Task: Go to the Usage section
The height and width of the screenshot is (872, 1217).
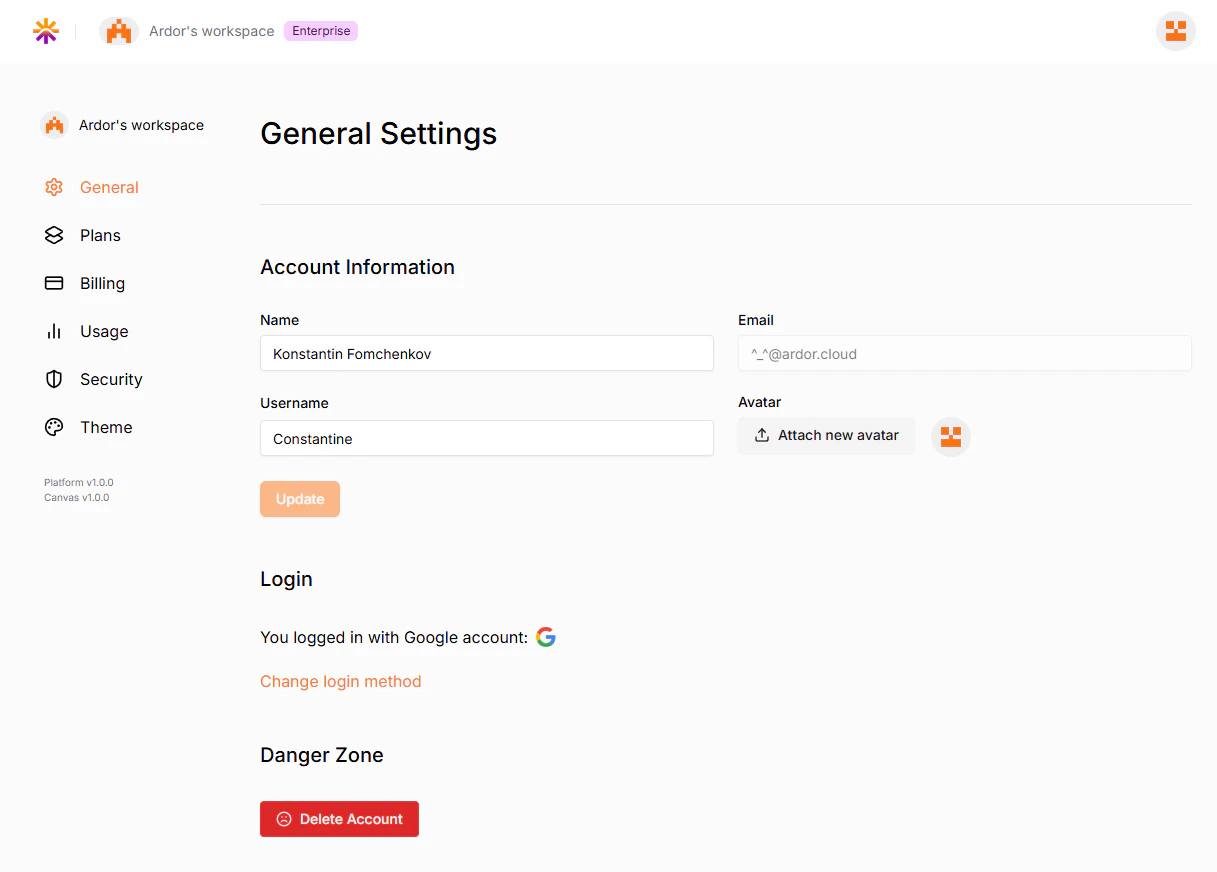Action: coord(104,331)
